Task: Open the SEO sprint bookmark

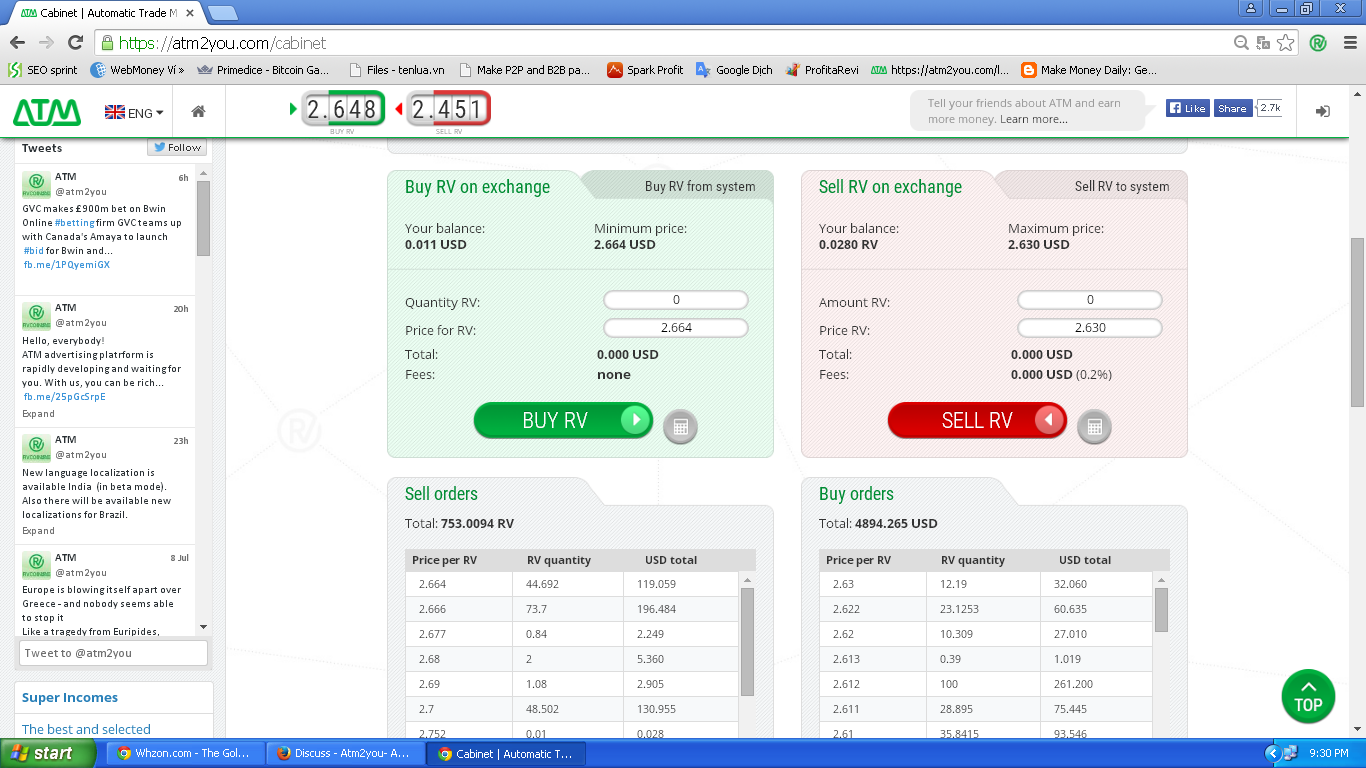Action: pos(42,70)
